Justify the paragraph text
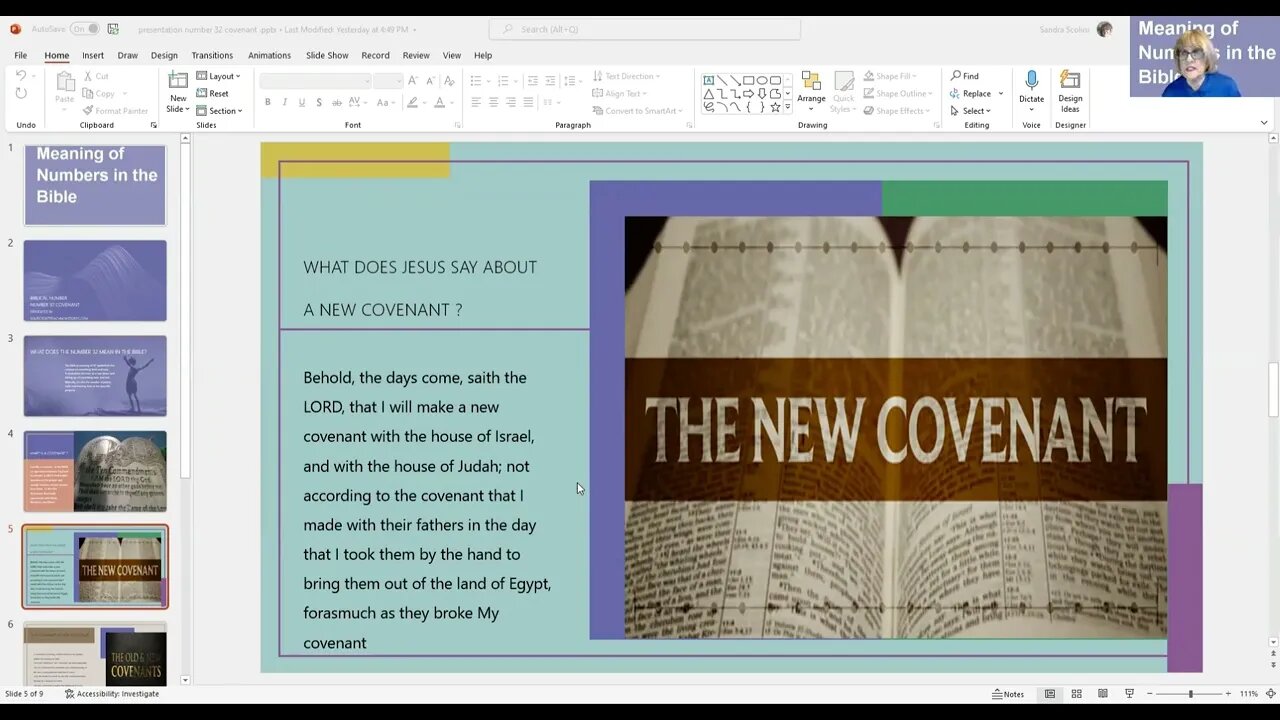The image size is (1280, 720). [x=527, y=102]
